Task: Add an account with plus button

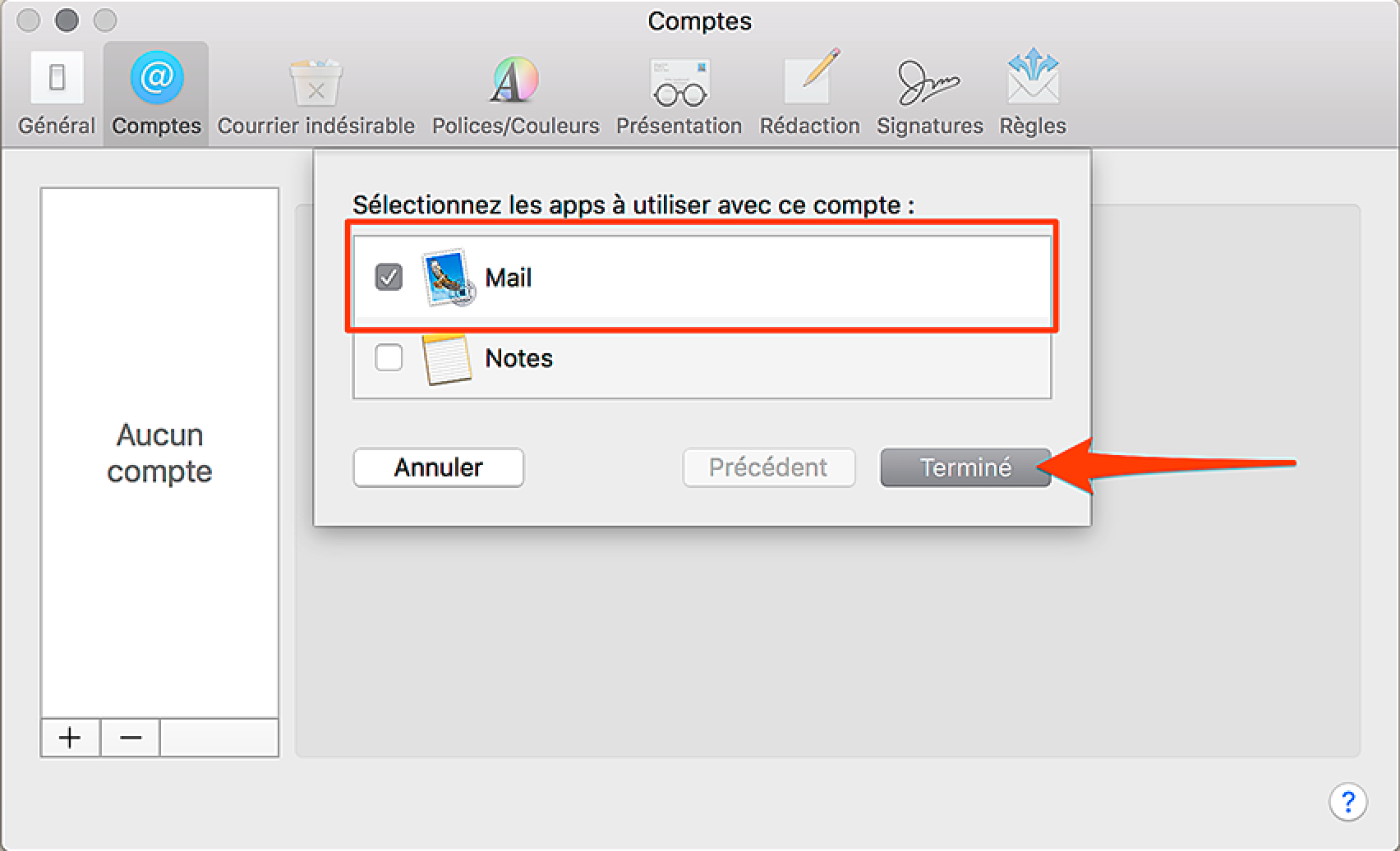Action: 70,738
